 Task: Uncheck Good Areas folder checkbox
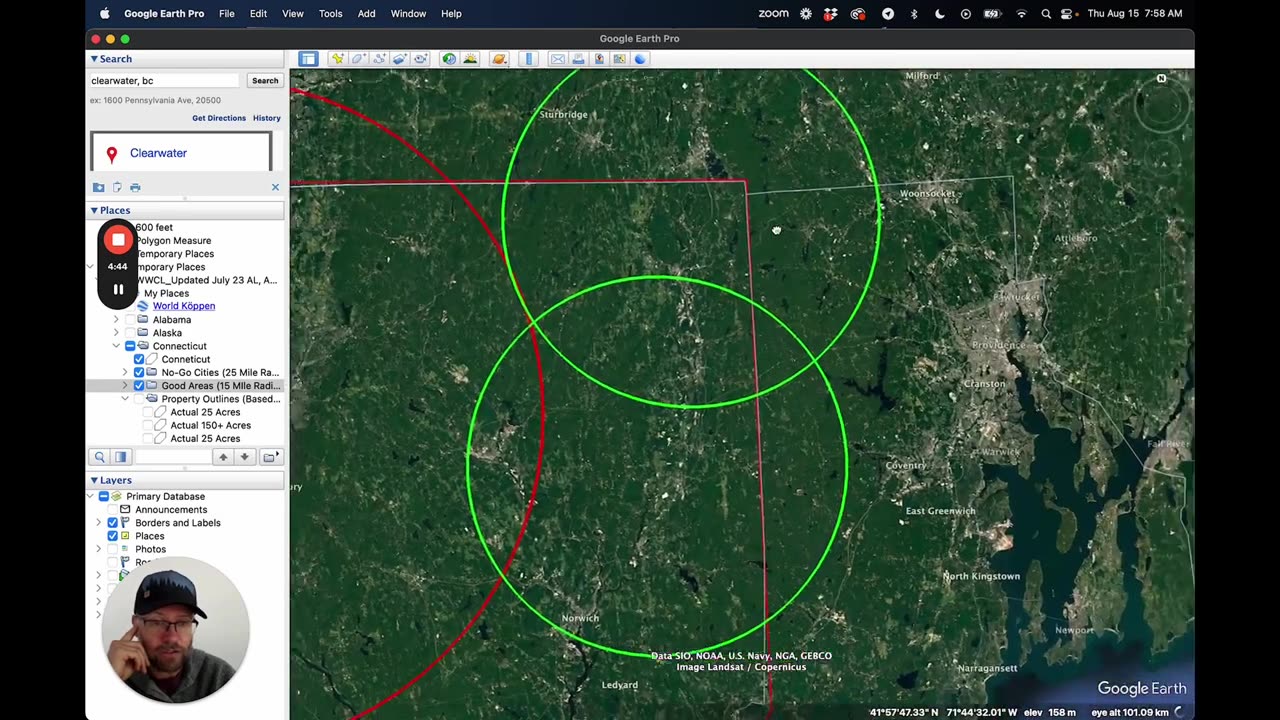click(x=139, y=386)
